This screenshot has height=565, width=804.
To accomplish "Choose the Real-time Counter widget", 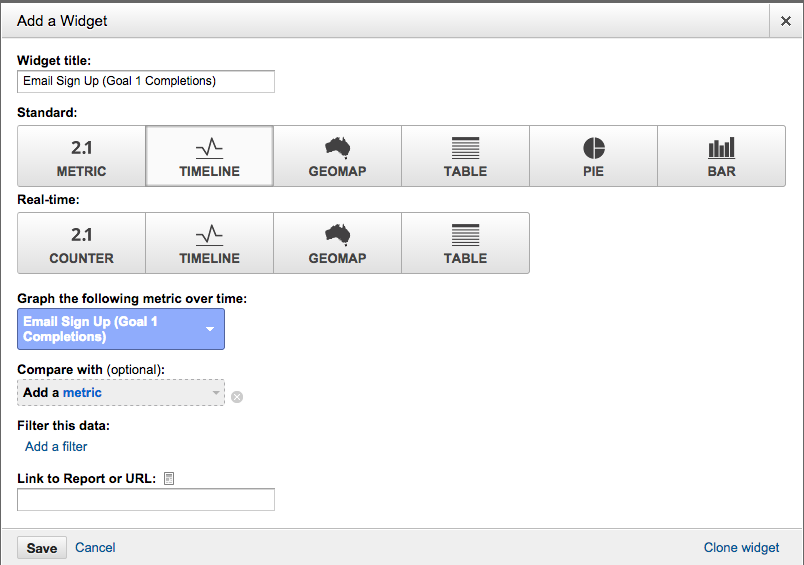I will pos(82,243).
